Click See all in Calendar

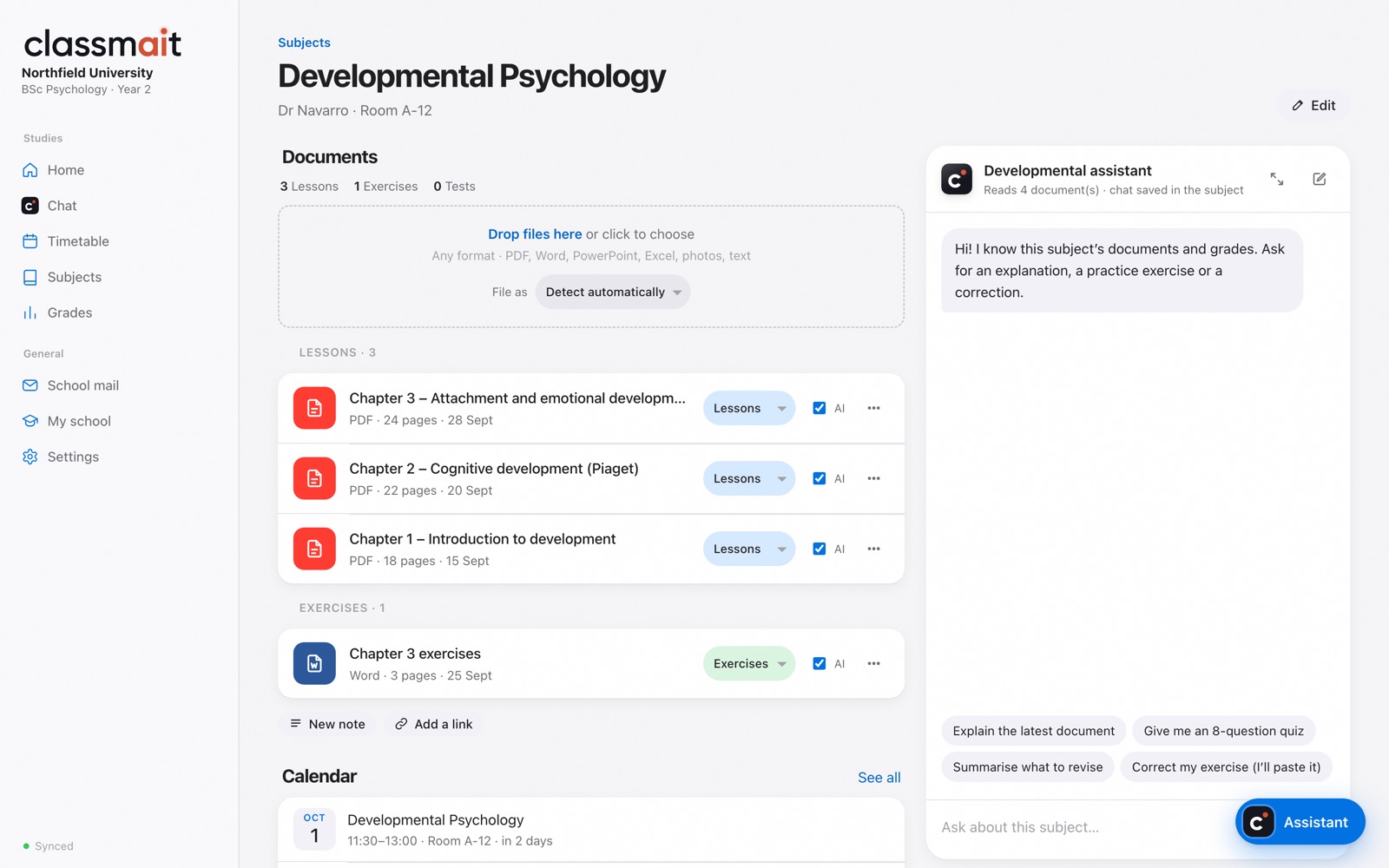[879, 778]
